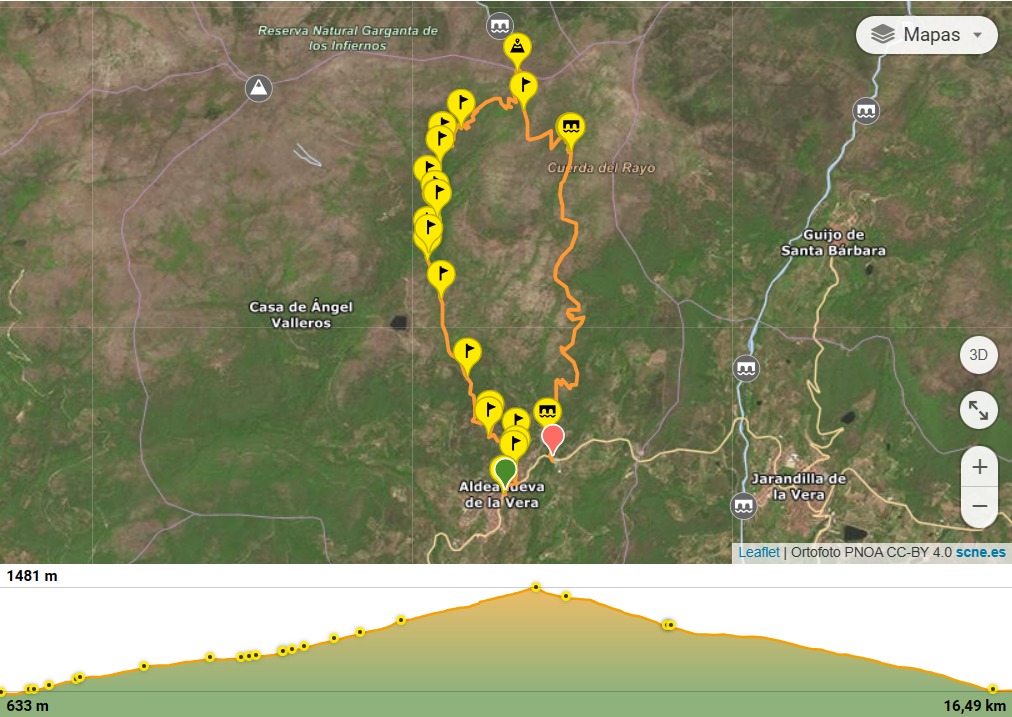Select the red end point marker
The image size is (1012, 717).
point(552,440)
